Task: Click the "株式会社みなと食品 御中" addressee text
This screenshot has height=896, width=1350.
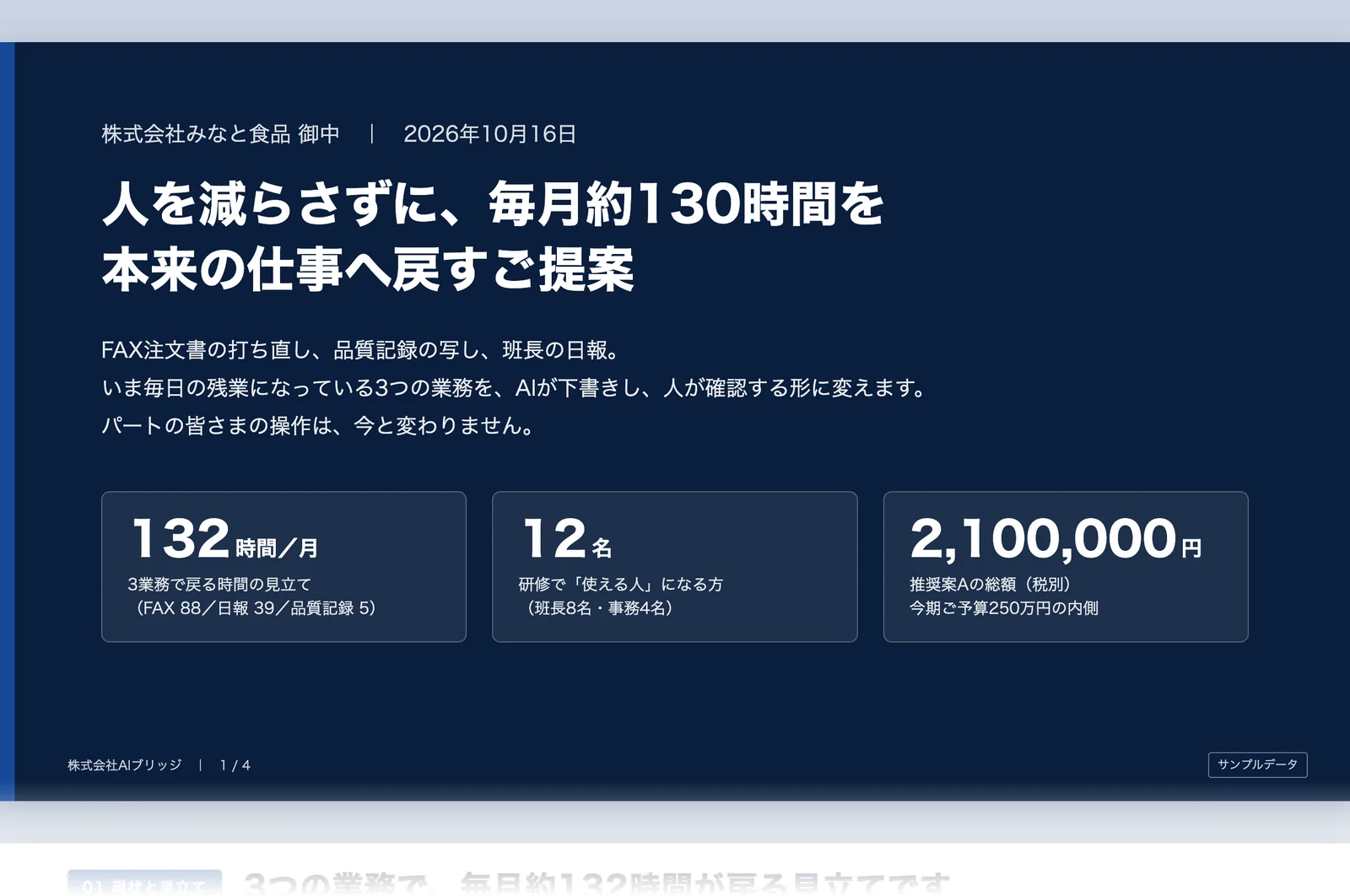Action: pos(221,134)
